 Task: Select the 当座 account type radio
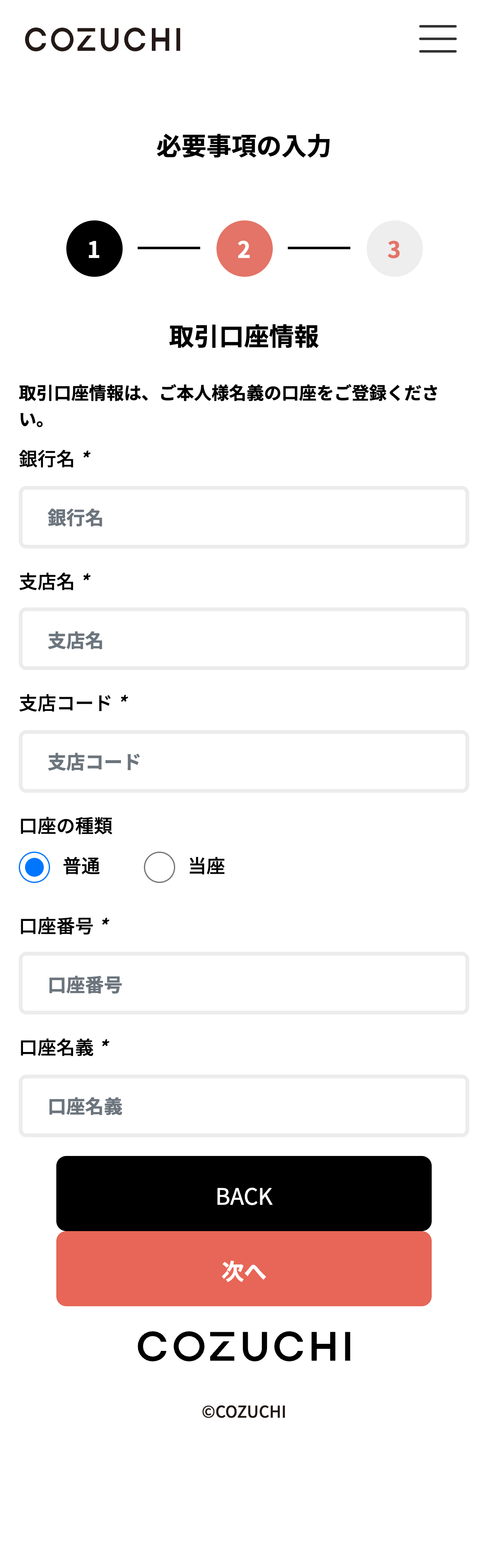(x=159, y=867)
